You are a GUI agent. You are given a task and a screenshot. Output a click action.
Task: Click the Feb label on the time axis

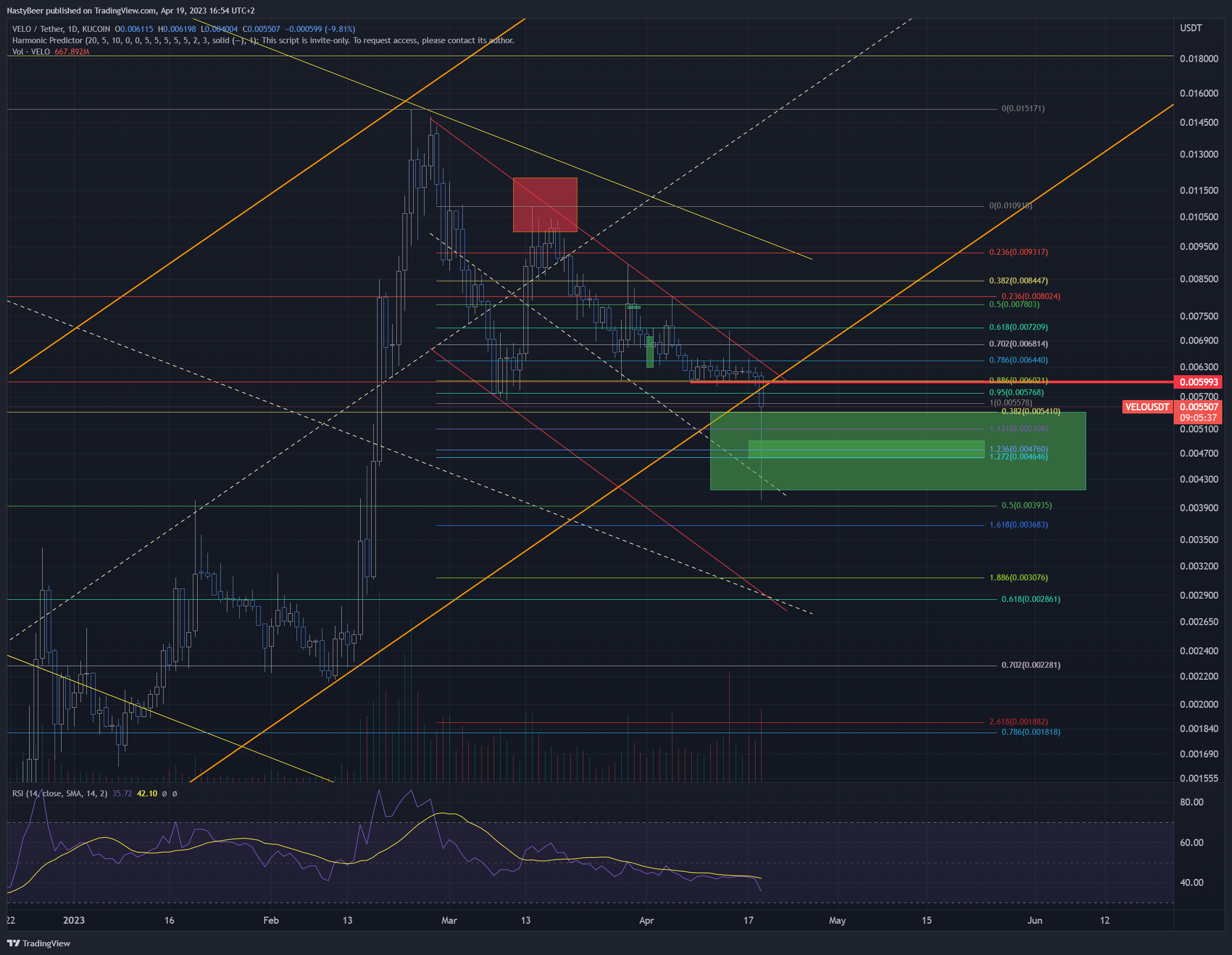tap(271, 920)
